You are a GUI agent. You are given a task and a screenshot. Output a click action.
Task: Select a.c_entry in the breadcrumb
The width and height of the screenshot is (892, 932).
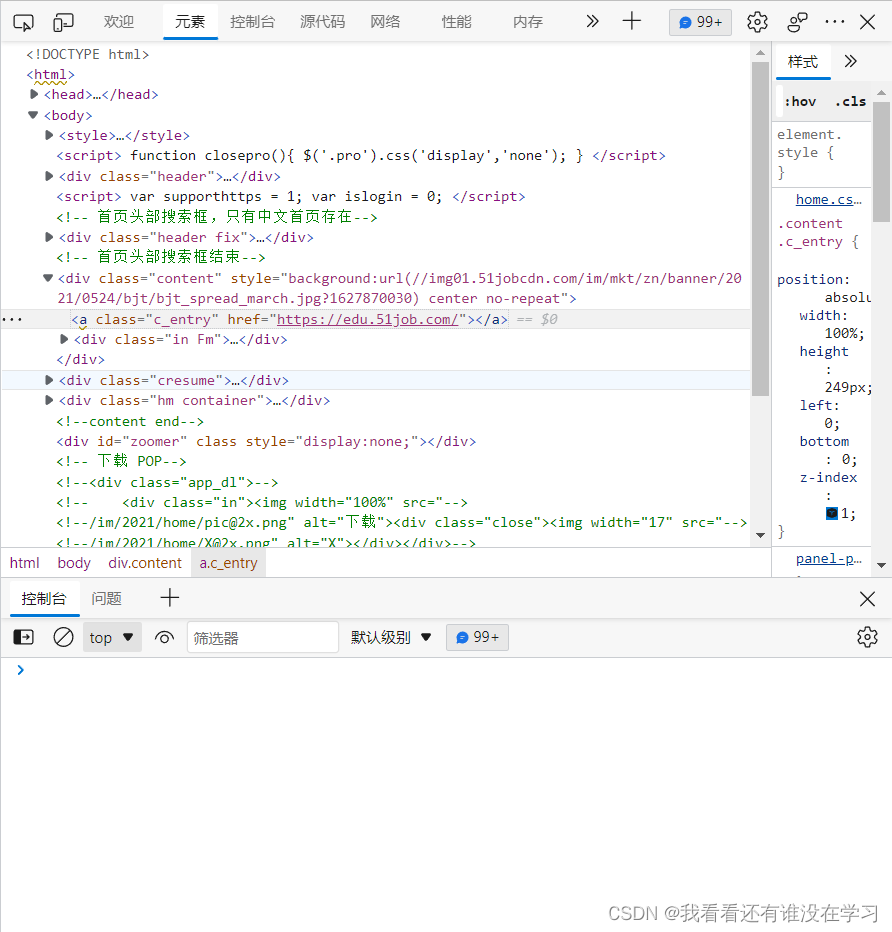point(228,563)
